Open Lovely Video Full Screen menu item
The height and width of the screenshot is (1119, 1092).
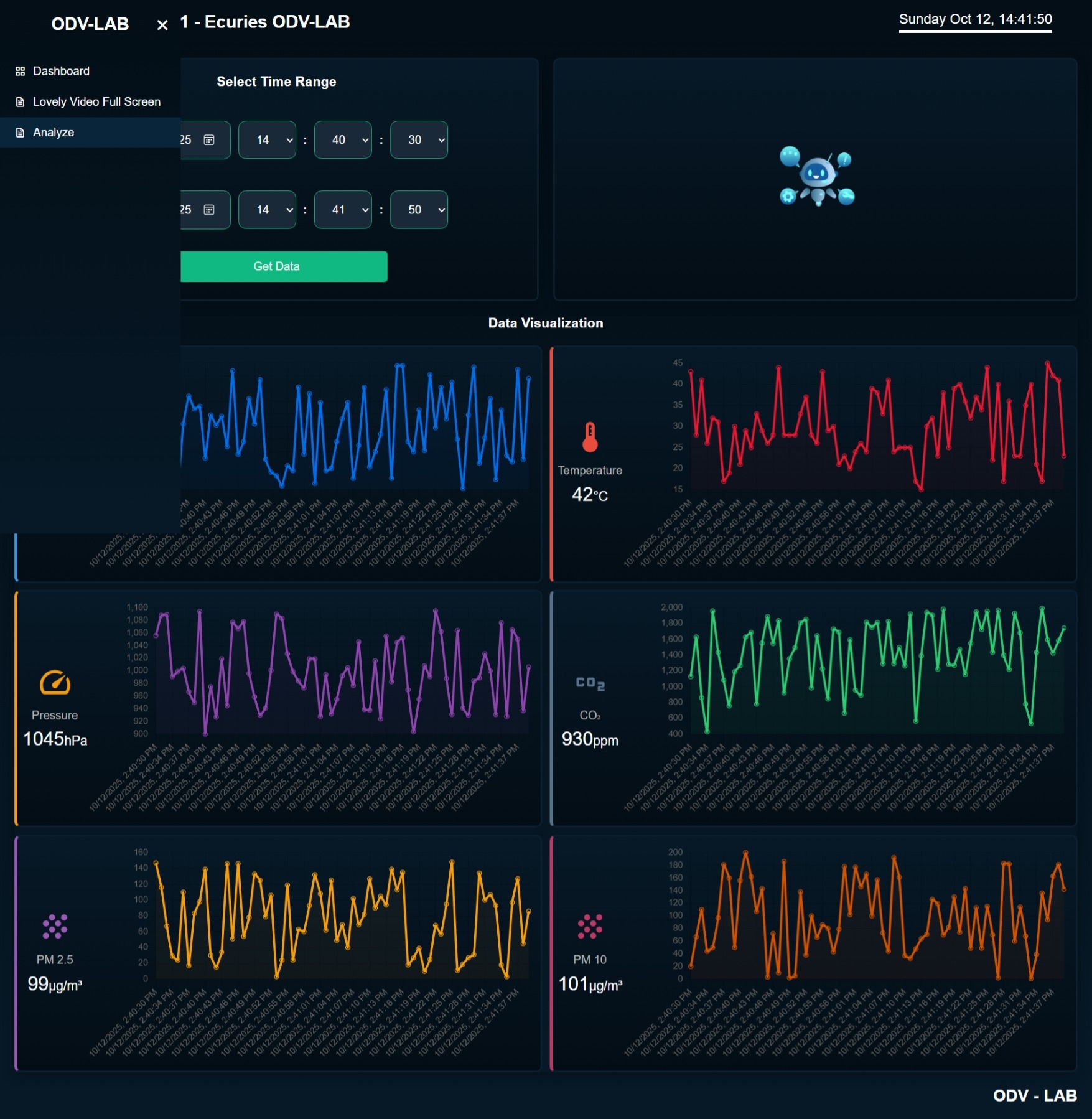click(96, 102)
